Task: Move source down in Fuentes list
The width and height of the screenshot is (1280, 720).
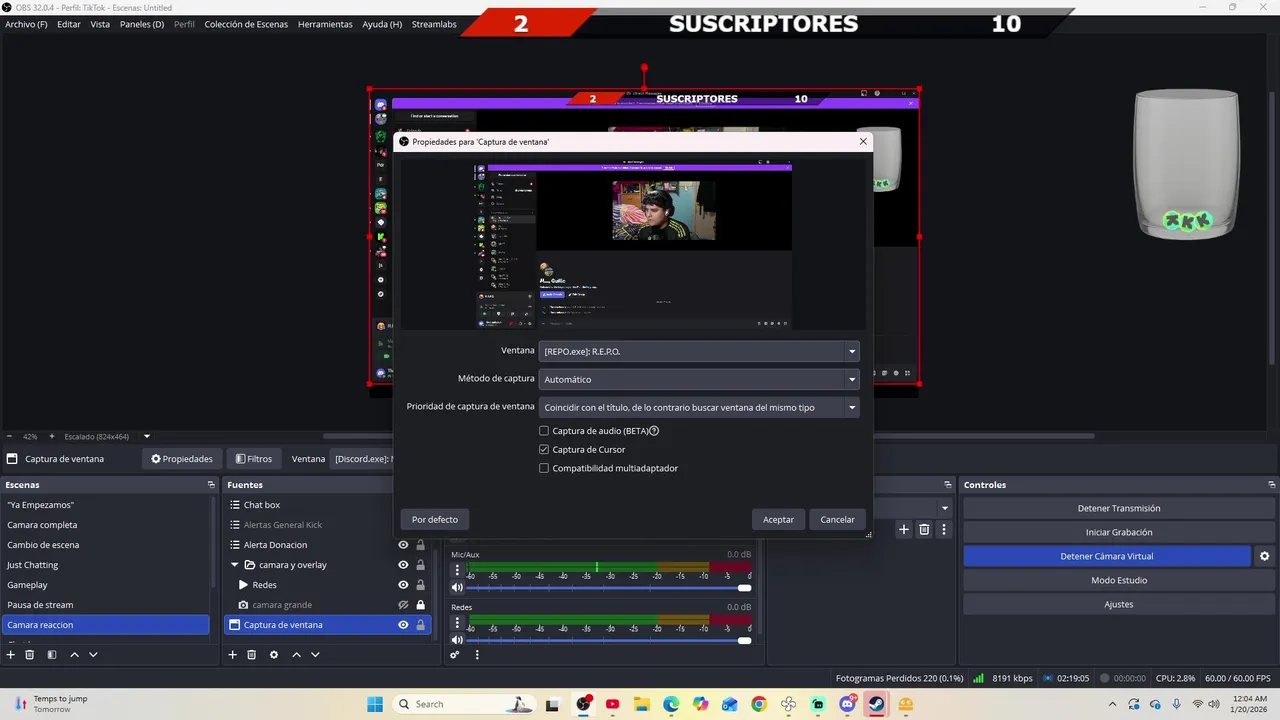Action: click(315, 655)
